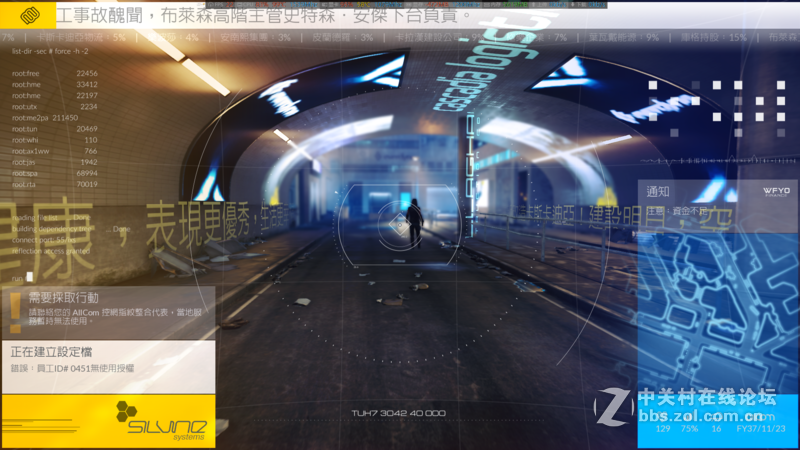Click ticker entry 卡斯卡迪亞物流:5%
800x450 pixels.
(81, 37)
